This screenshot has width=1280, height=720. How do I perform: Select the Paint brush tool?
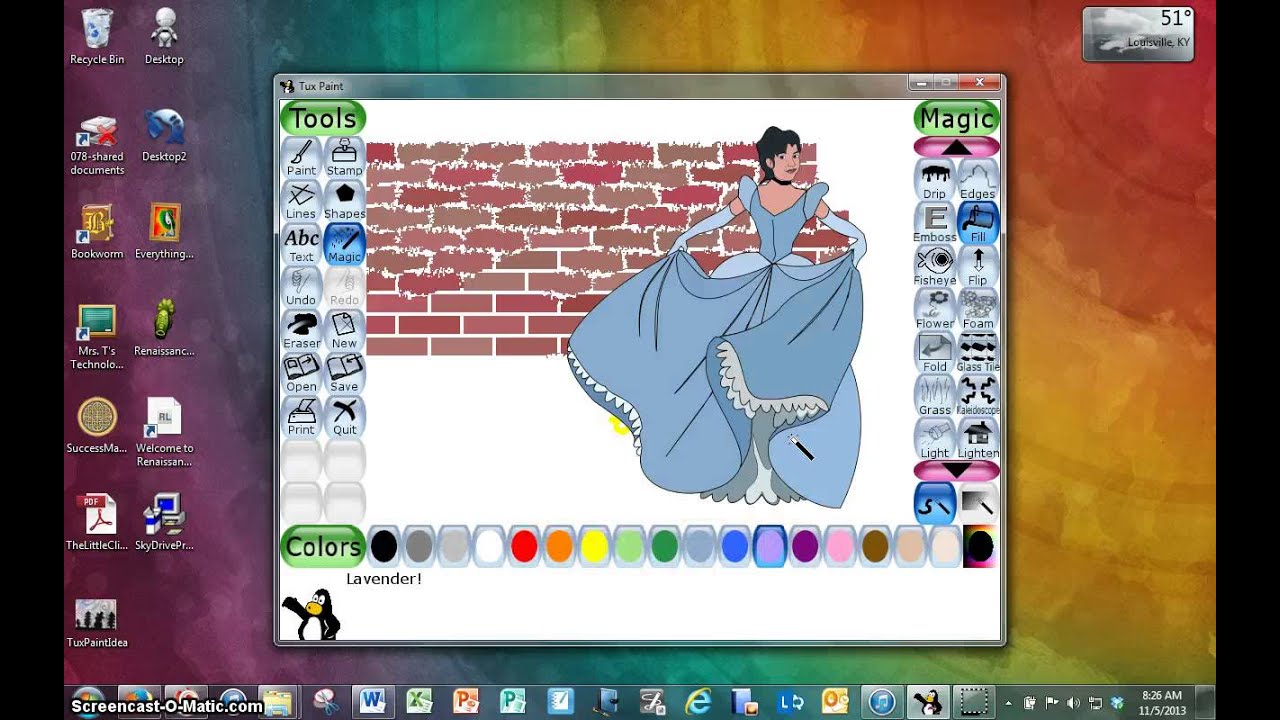[x=301, y=157]
